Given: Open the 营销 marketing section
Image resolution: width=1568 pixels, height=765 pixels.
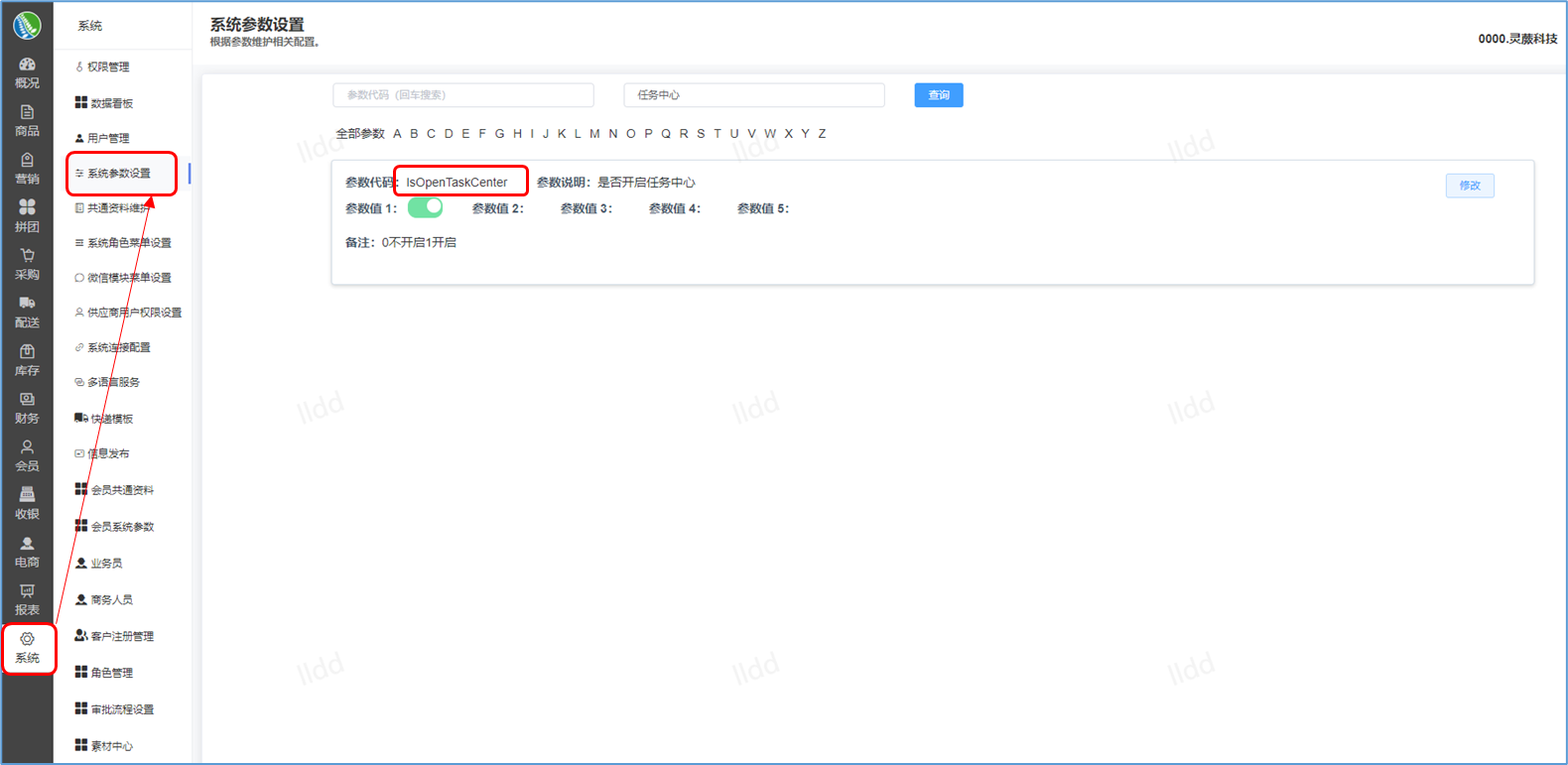Looking at the screenshot, I should [x=27, y=169].
